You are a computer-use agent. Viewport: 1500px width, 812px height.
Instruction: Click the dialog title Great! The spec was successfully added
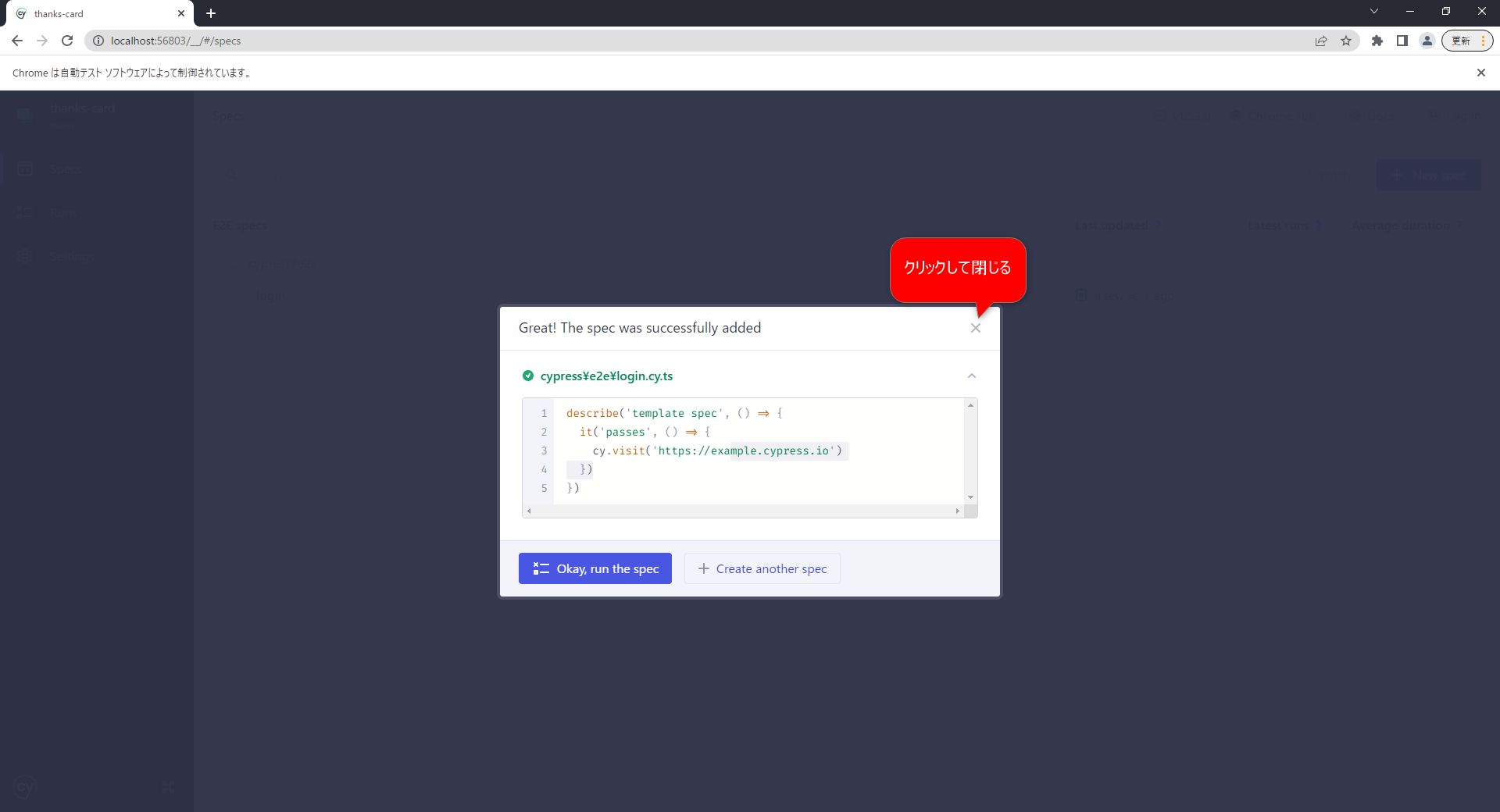(640, 328)
